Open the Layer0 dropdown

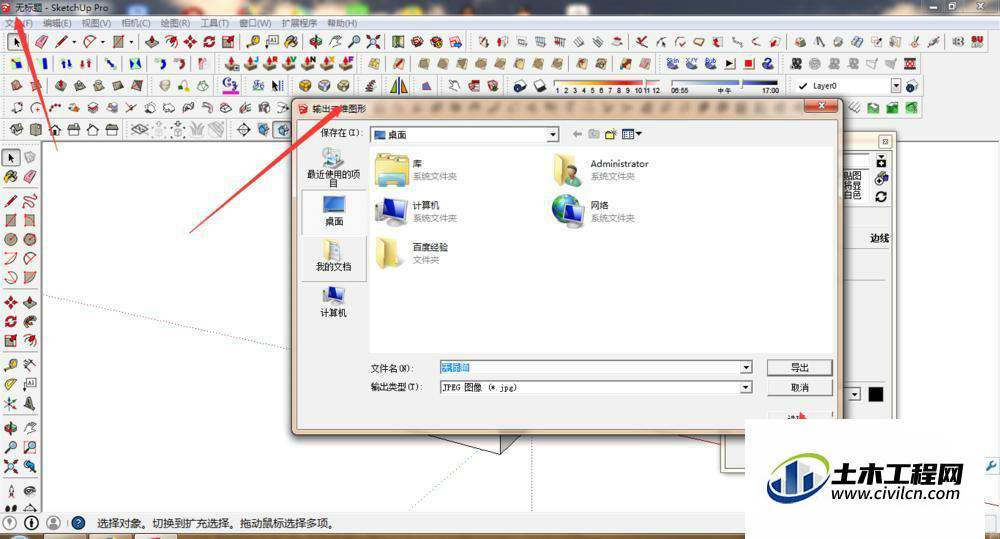[x=895, y=85]
